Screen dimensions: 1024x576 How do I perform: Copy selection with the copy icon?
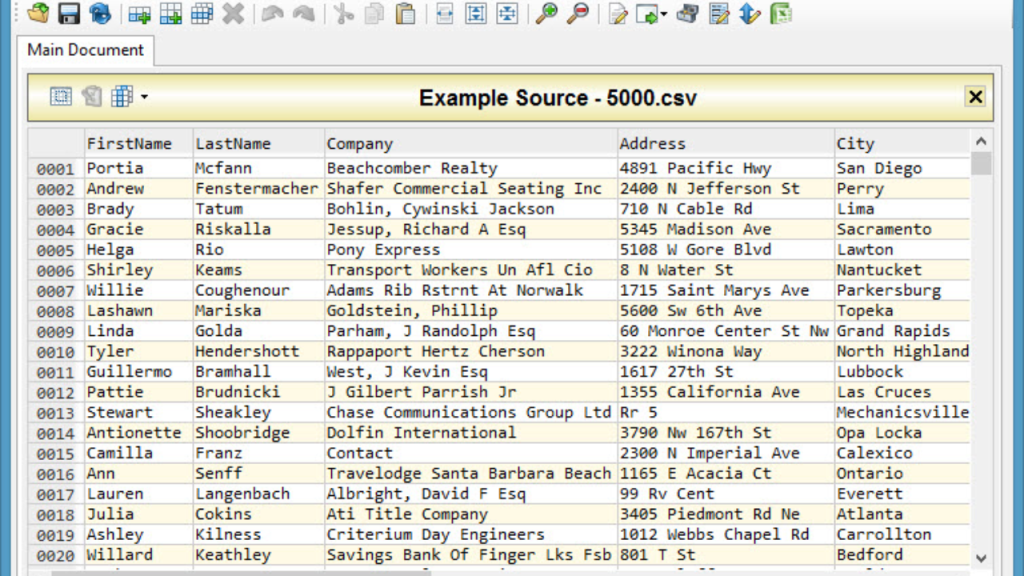click(374, 14)
